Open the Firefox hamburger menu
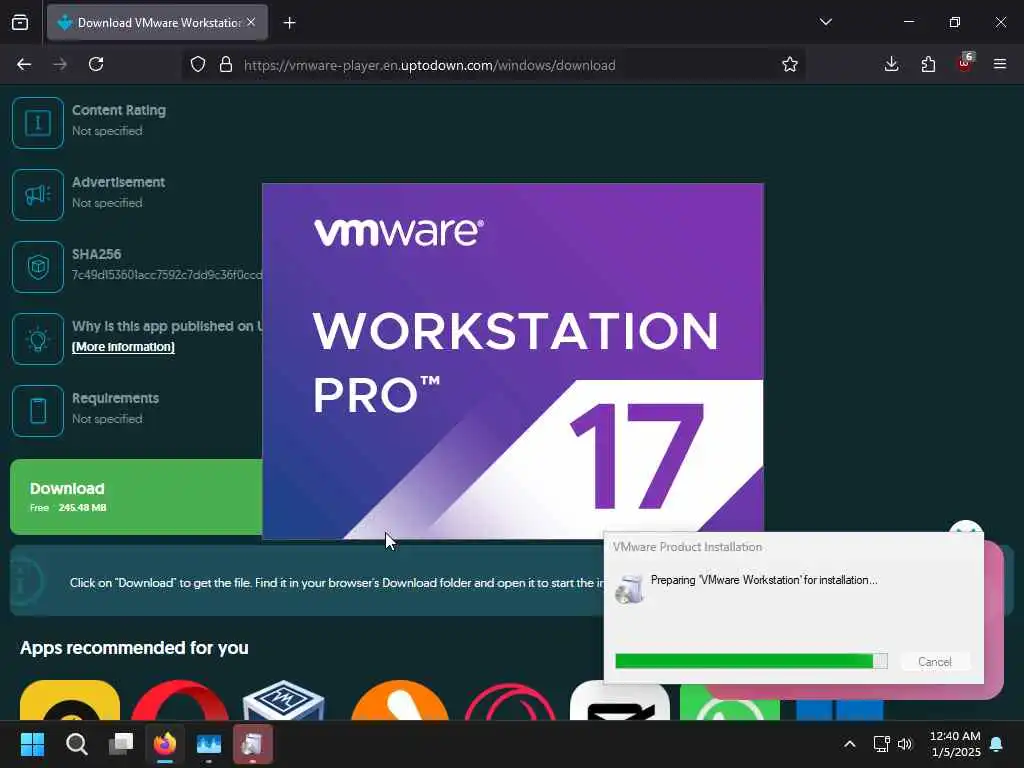The image size is (1024, 768). (x=1000, y=64)
